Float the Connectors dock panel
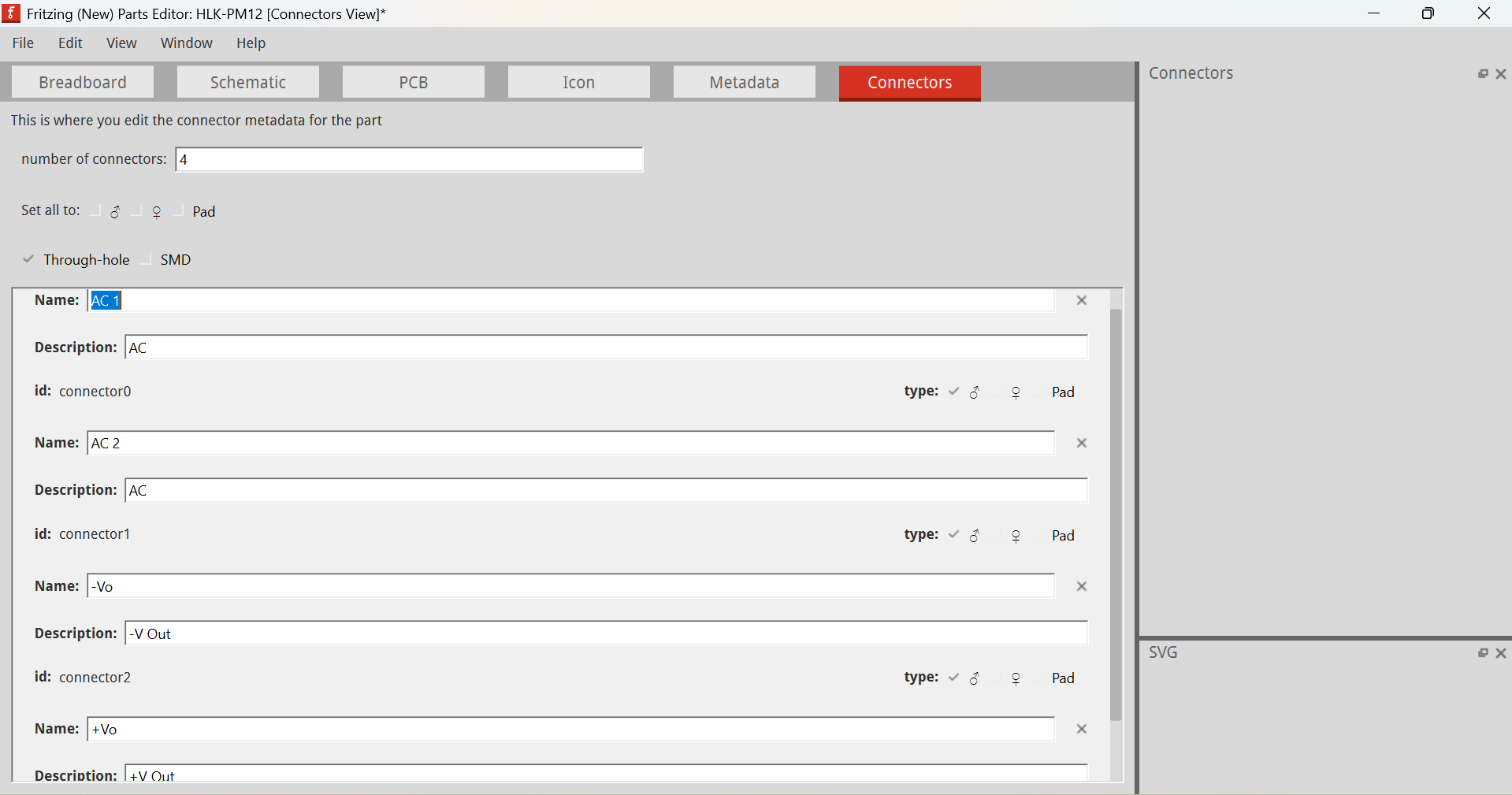Viewport: 1512px width, 795px height. (1483, 73)
